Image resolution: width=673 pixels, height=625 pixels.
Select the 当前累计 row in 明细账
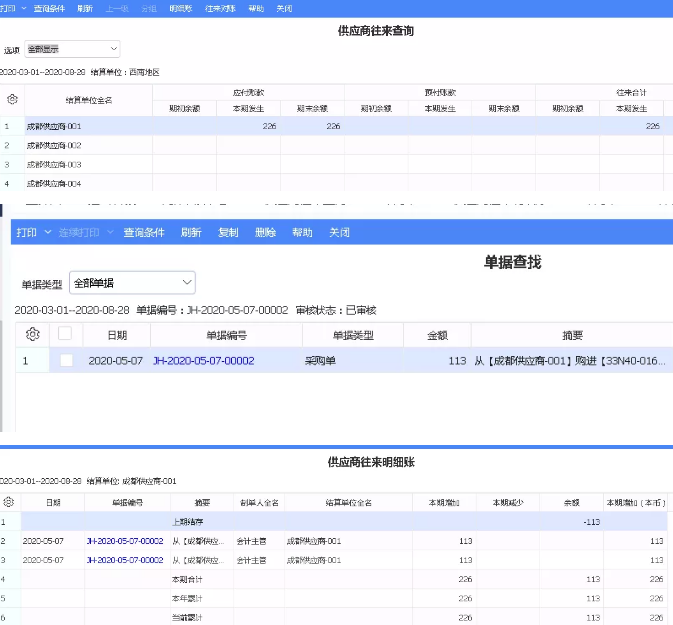[x=333, y=617]
